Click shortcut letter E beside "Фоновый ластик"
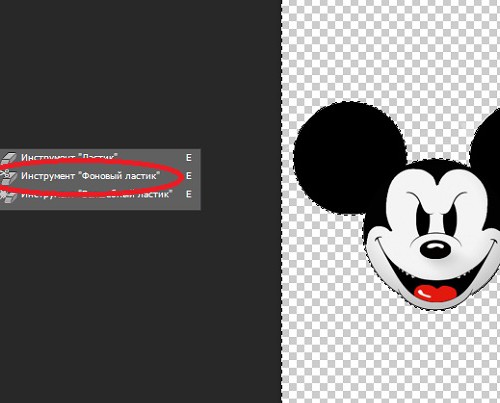This screenshot has height=403, width=500. (x=189, y=176)
